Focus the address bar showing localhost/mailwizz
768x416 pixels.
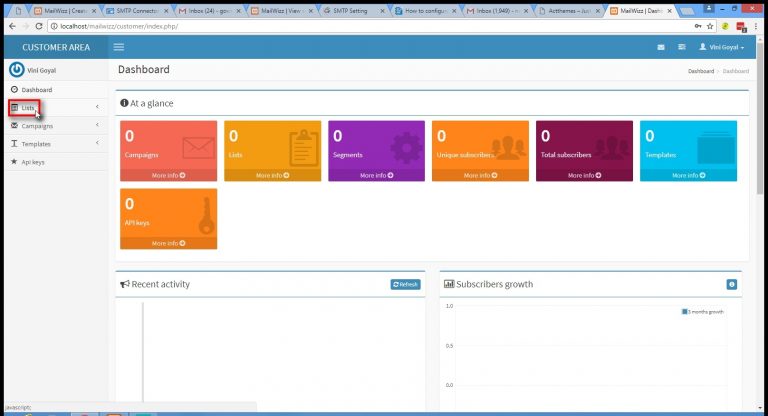click(x=370, y=26)
